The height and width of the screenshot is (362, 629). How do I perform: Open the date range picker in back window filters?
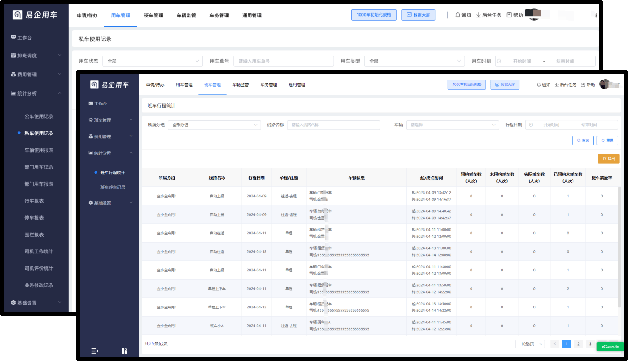coord(545,61)
